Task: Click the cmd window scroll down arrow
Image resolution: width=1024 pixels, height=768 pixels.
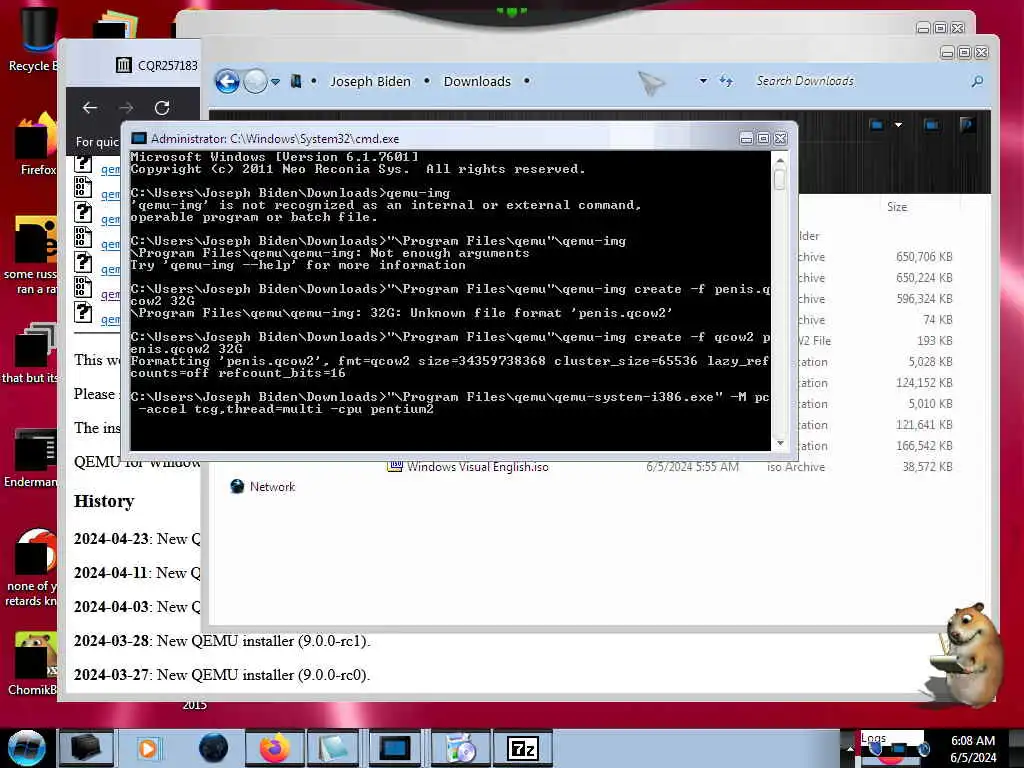Action: point(780,443)
